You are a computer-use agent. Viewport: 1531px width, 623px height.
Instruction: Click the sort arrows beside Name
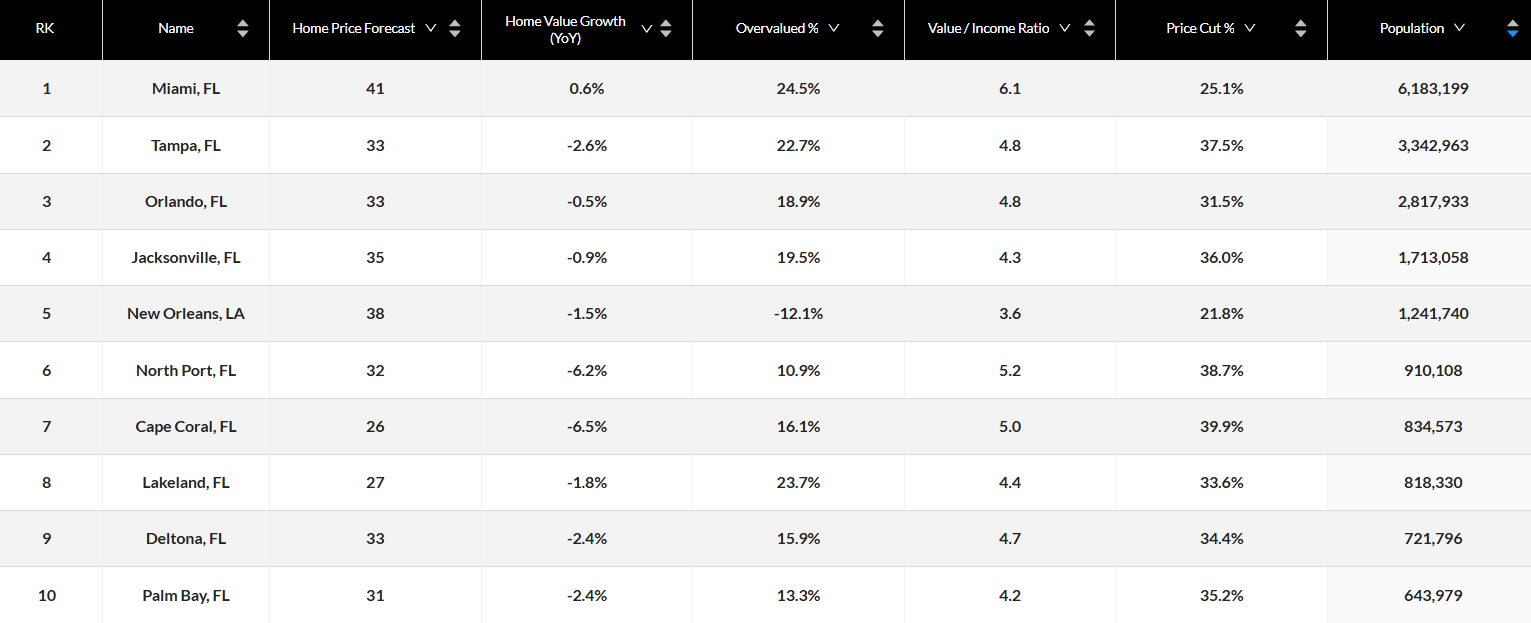243,28
